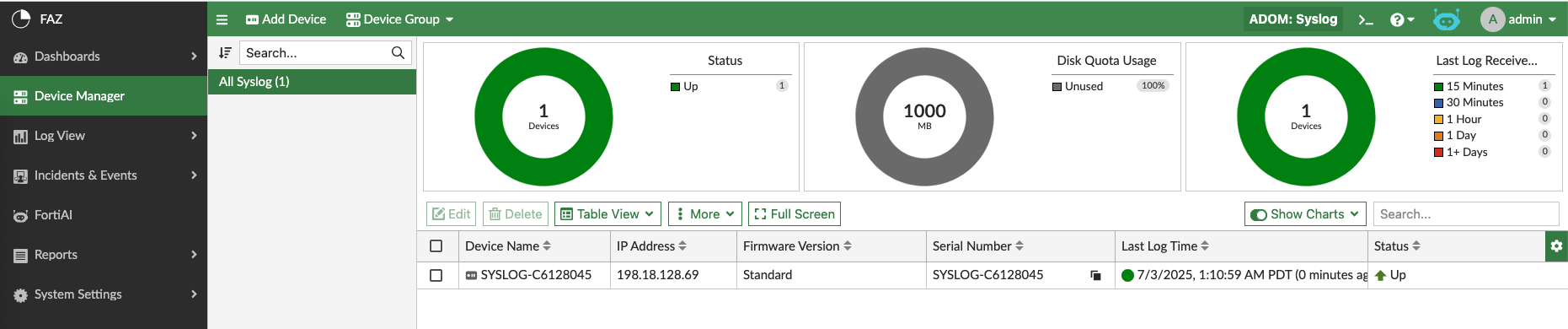Image resolution: width=1568 pixels, height=329 pixels.
Task: Click orange 1 Day legend swatch
Action: [1438, 136]
